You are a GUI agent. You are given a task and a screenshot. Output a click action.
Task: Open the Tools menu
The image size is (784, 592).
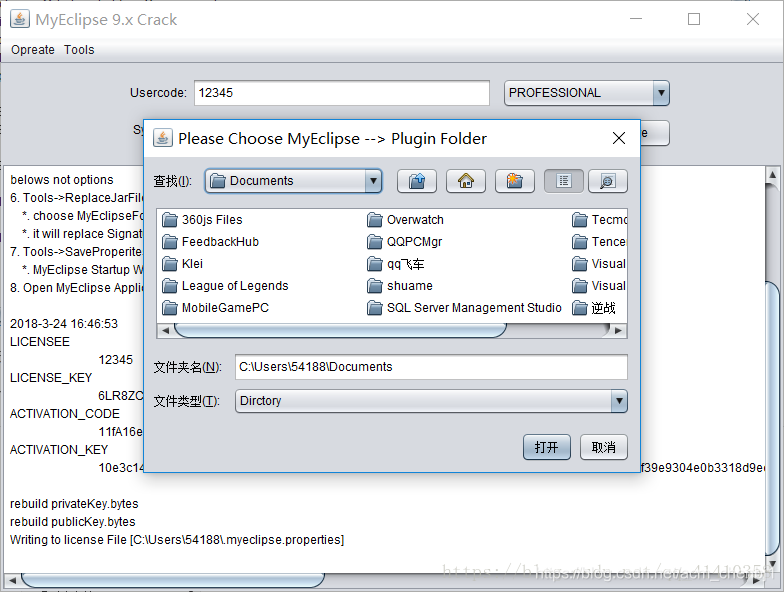(79, 50)
